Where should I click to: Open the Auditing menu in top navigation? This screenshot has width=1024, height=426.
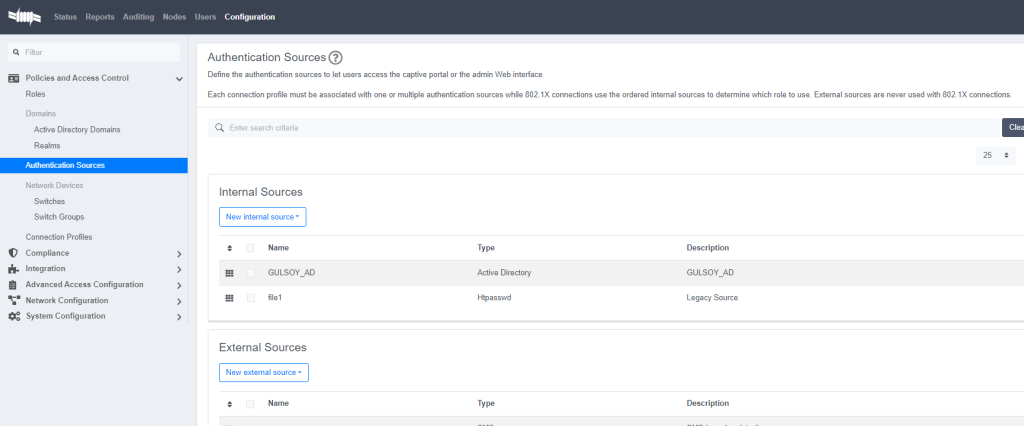pyautogui.click(x=137, y=17)
